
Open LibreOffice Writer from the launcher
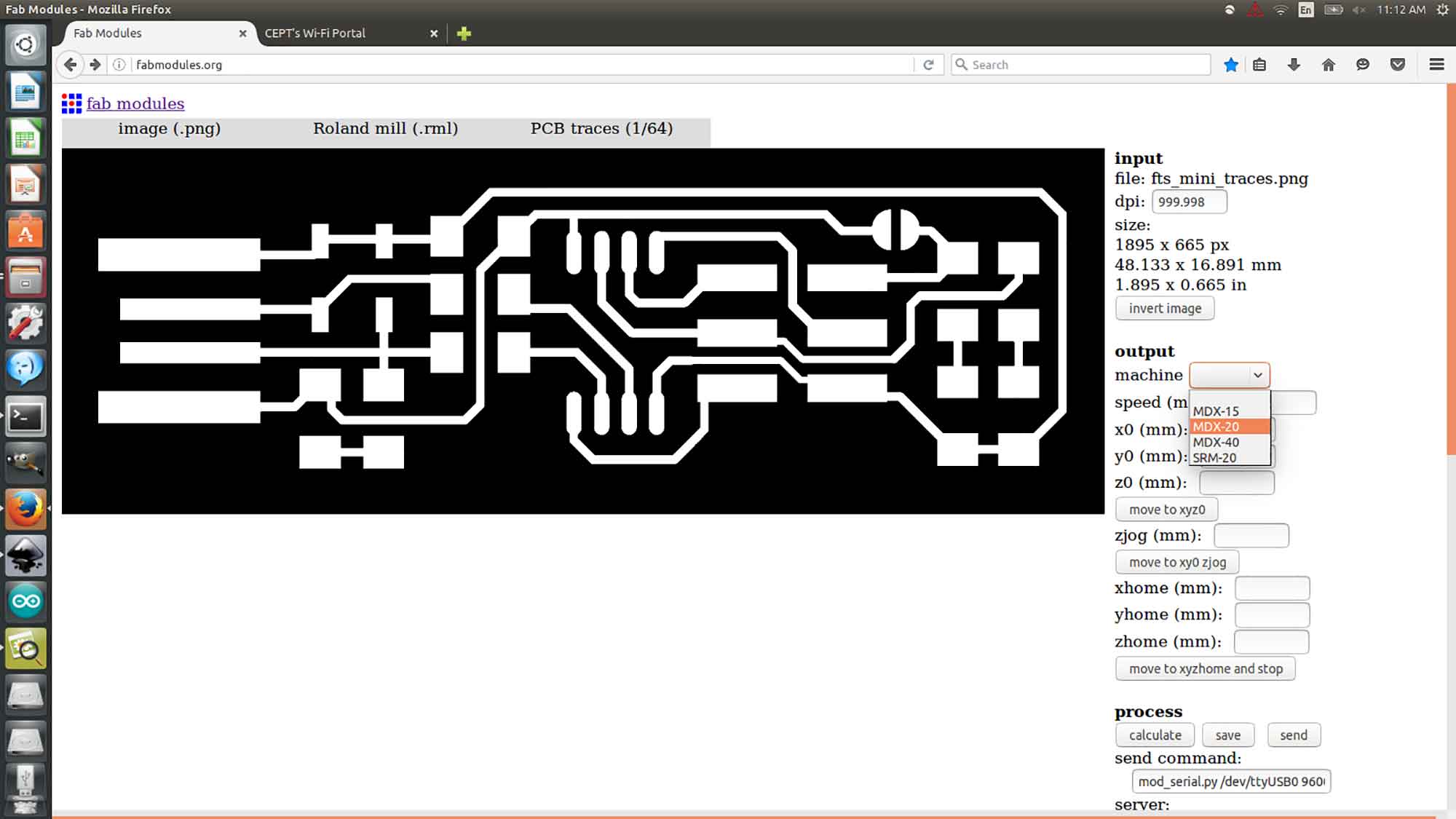(x=25, y=92)
